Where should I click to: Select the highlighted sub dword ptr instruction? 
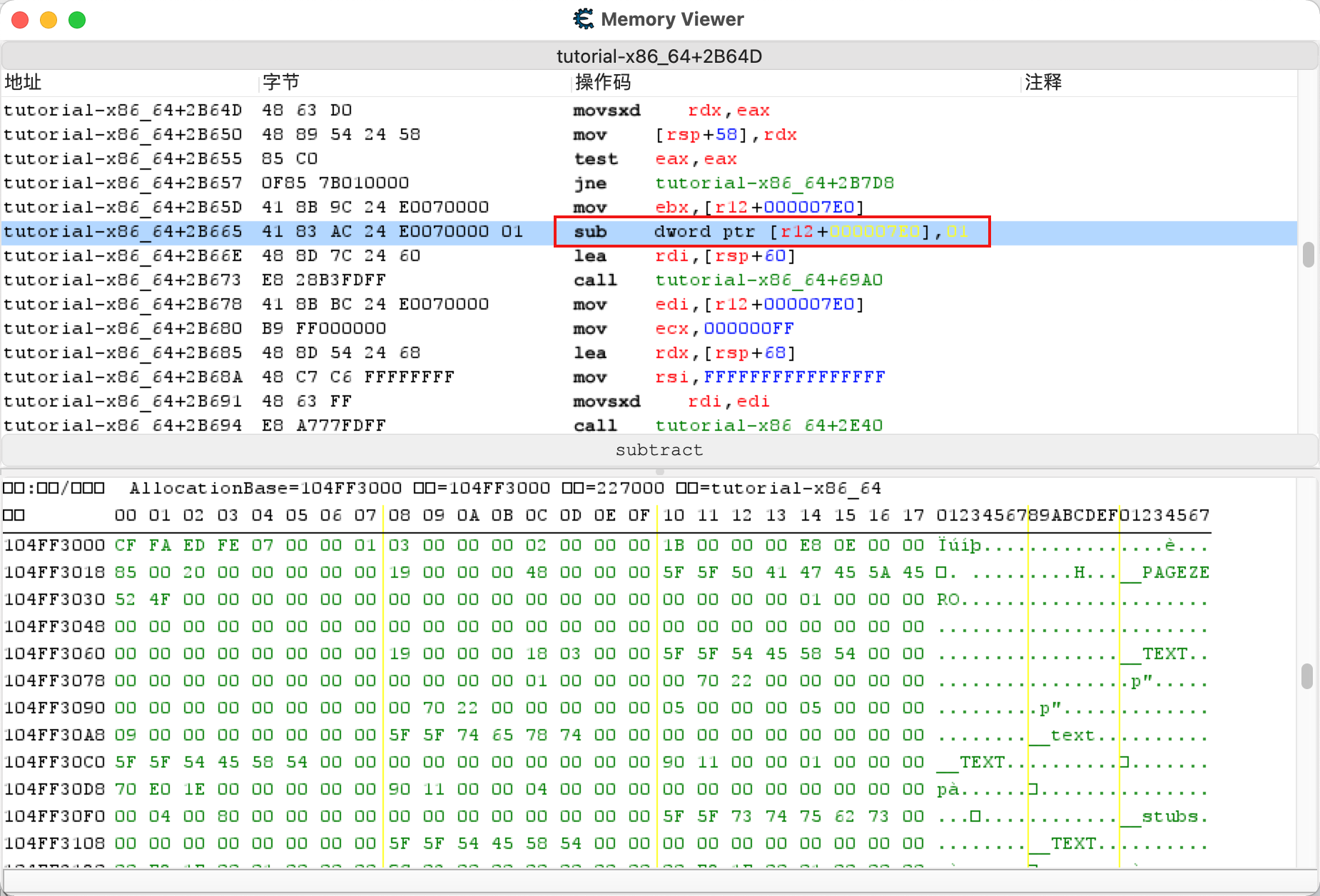coord(649,232)
